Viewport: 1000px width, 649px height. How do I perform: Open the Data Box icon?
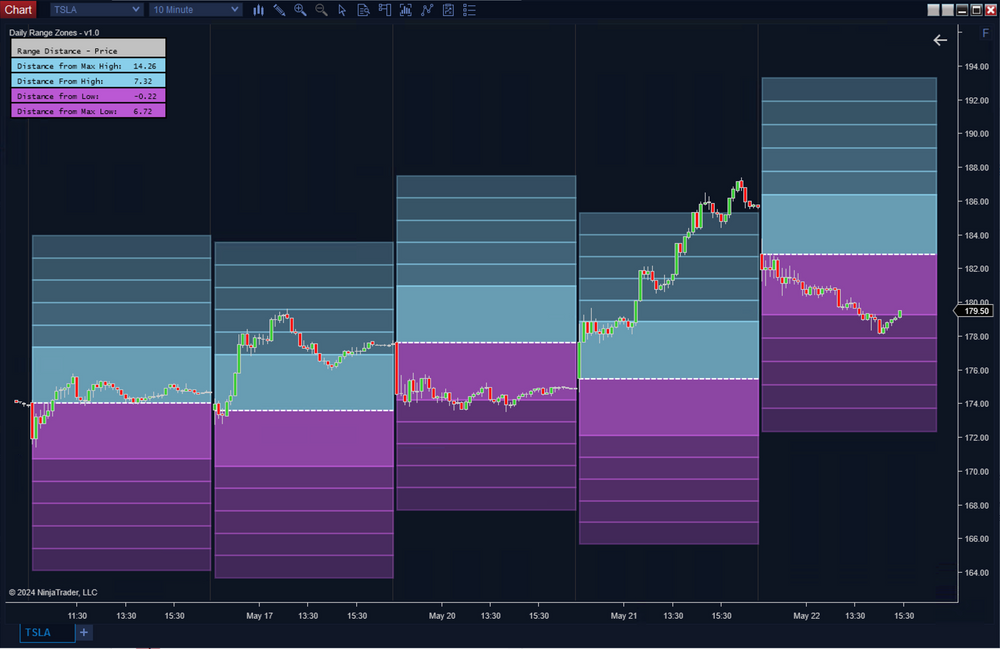[362, 9]
